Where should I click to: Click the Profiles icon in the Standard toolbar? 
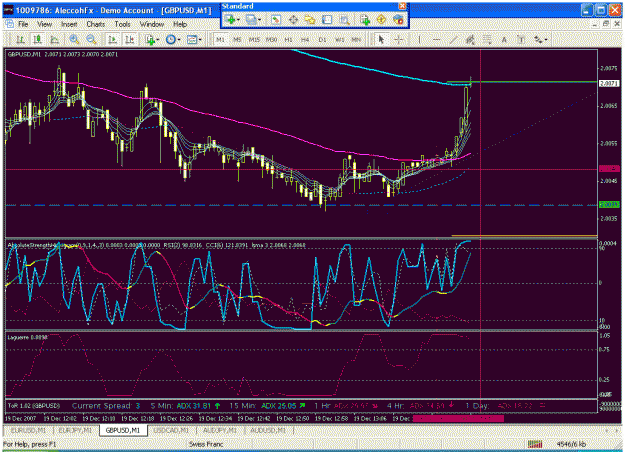click(251, 19)
